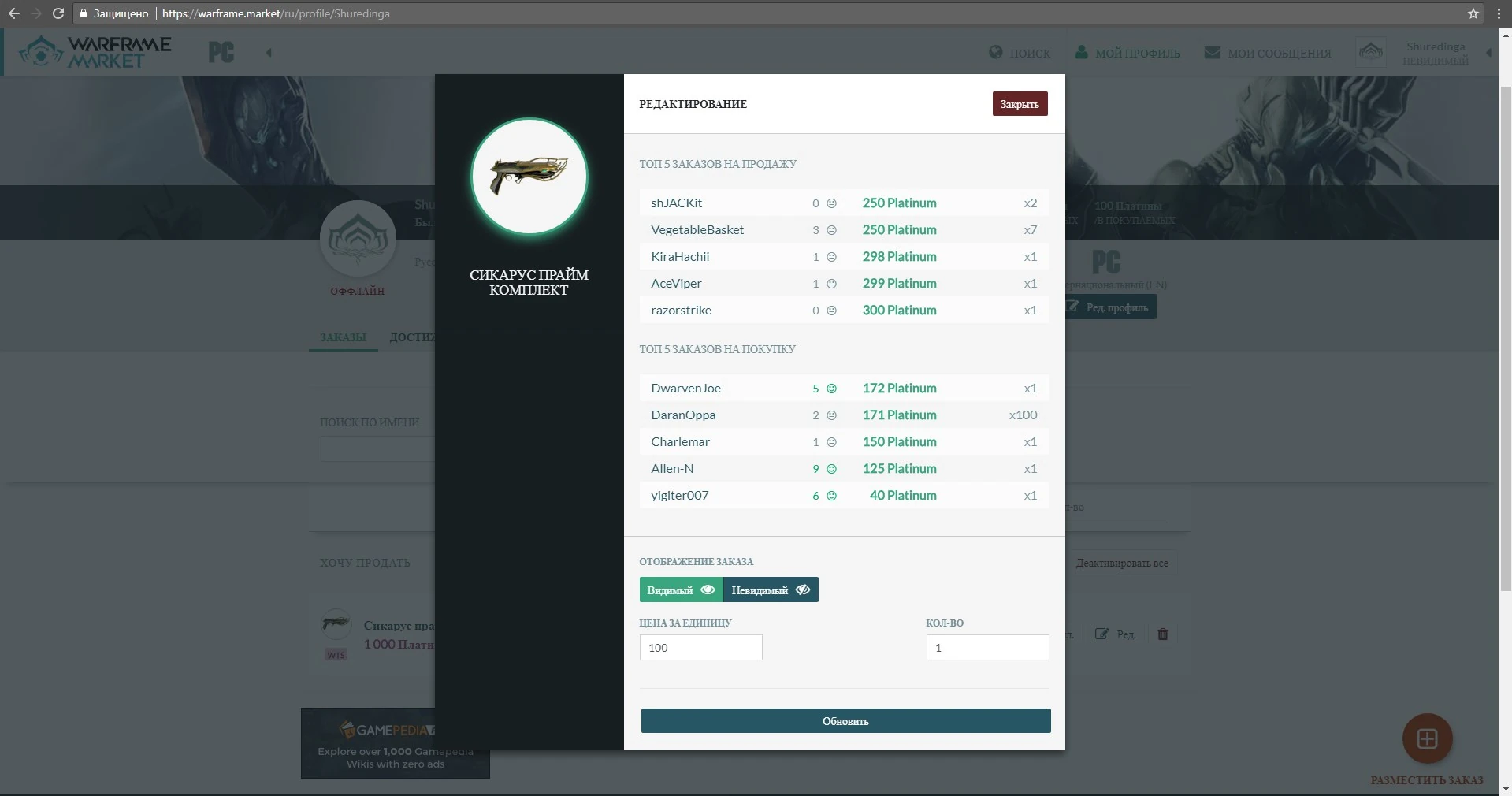This screenshot has height=796, width=1512.
Task: Open МОИ СООБЩЕНИЯ in the top navigation
Action: pyautogui.click(x=1268, y=53)
